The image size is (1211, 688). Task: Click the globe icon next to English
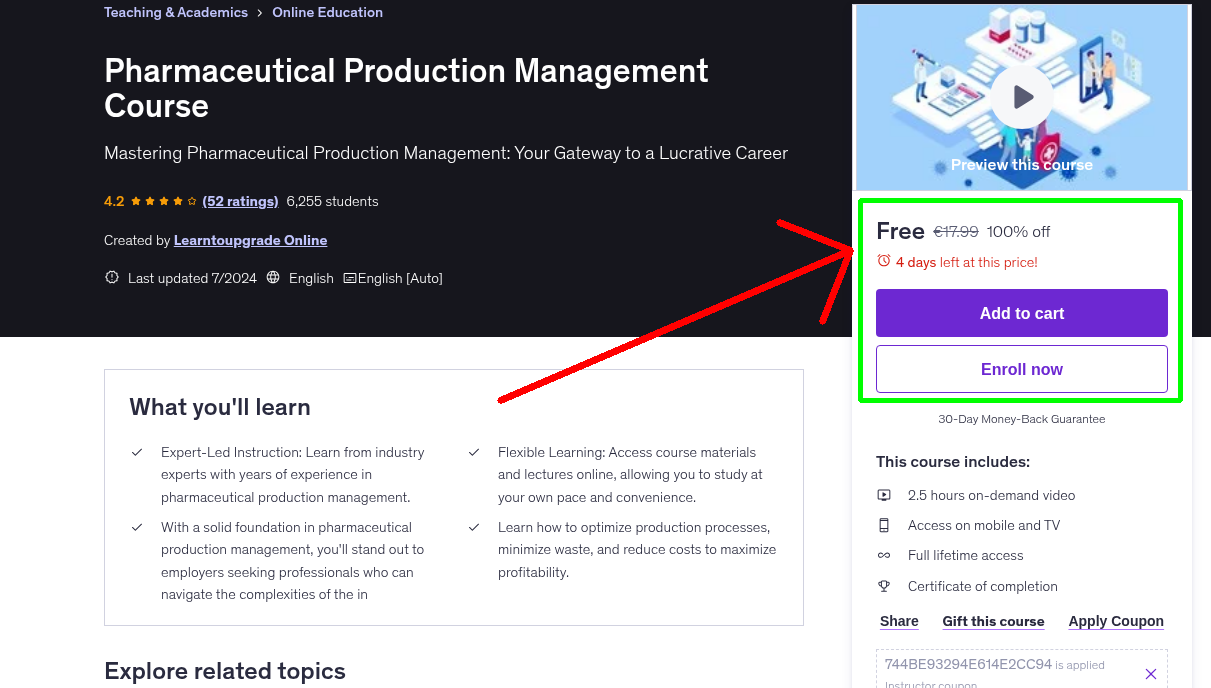pyautogui.click(x=273, y=277)
